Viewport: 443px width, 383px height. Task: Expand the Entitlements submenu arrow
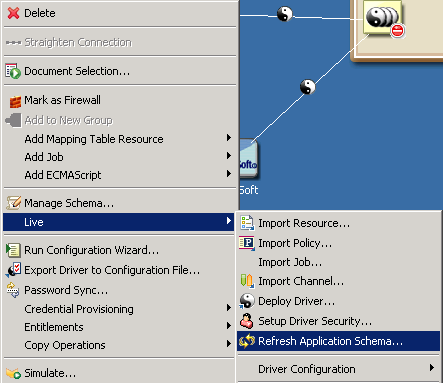click(229, 326)
